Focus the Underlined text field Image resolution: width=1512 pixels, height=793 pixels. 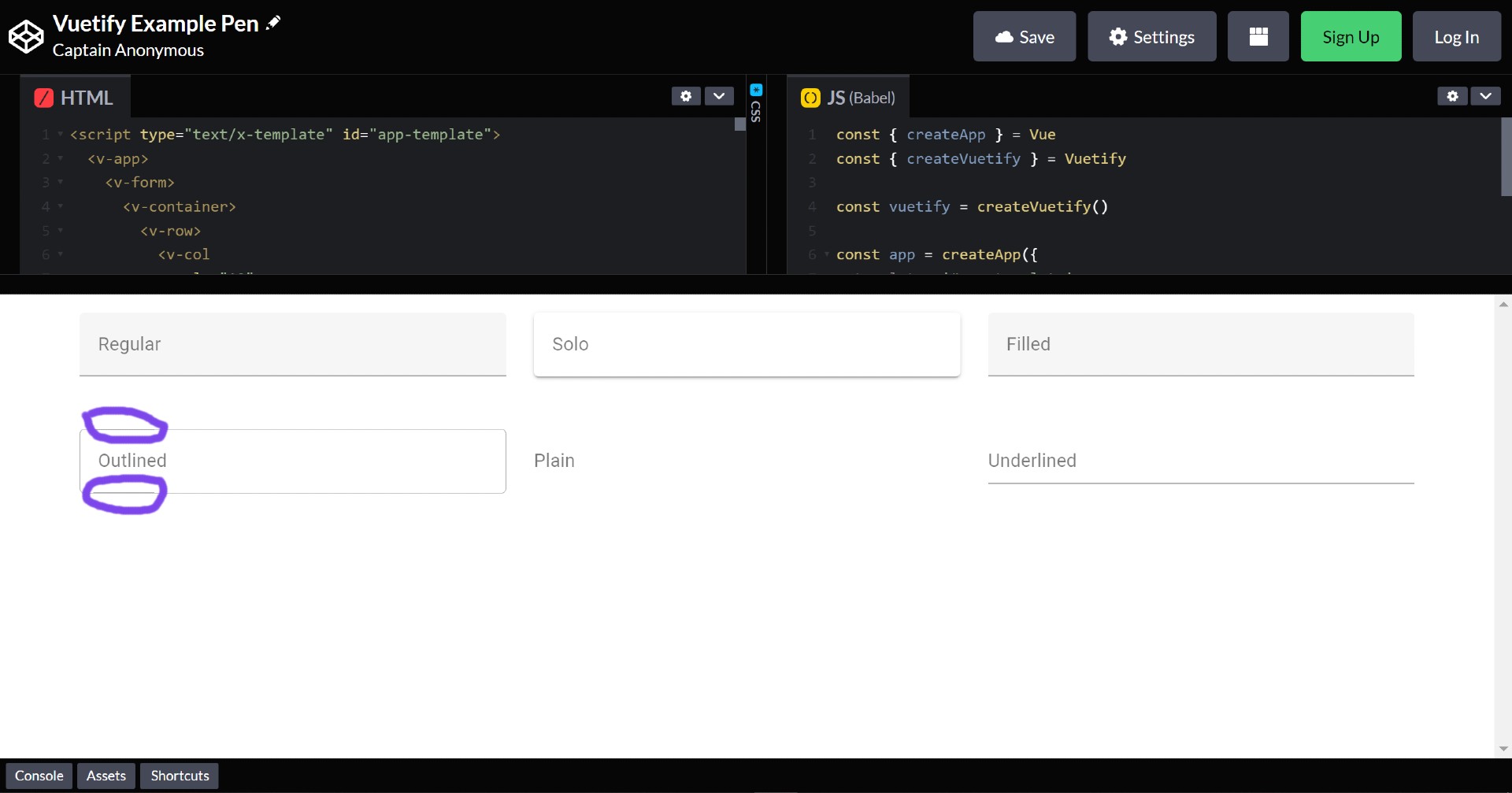click(x=1201, y=461)
